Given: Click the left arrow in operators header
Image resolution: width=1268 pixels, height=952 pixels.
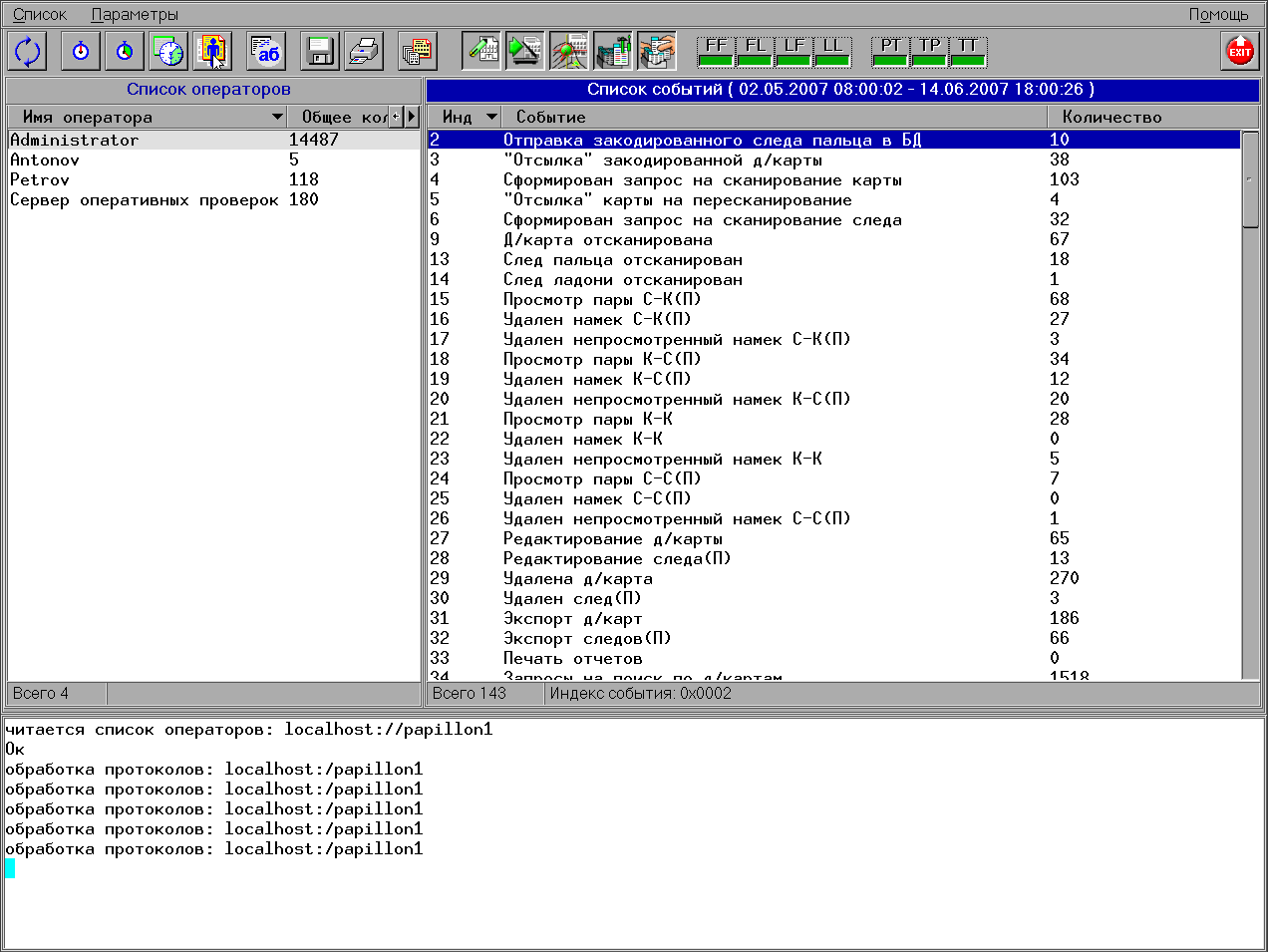Looking at the screenshot, I should 396,117.
